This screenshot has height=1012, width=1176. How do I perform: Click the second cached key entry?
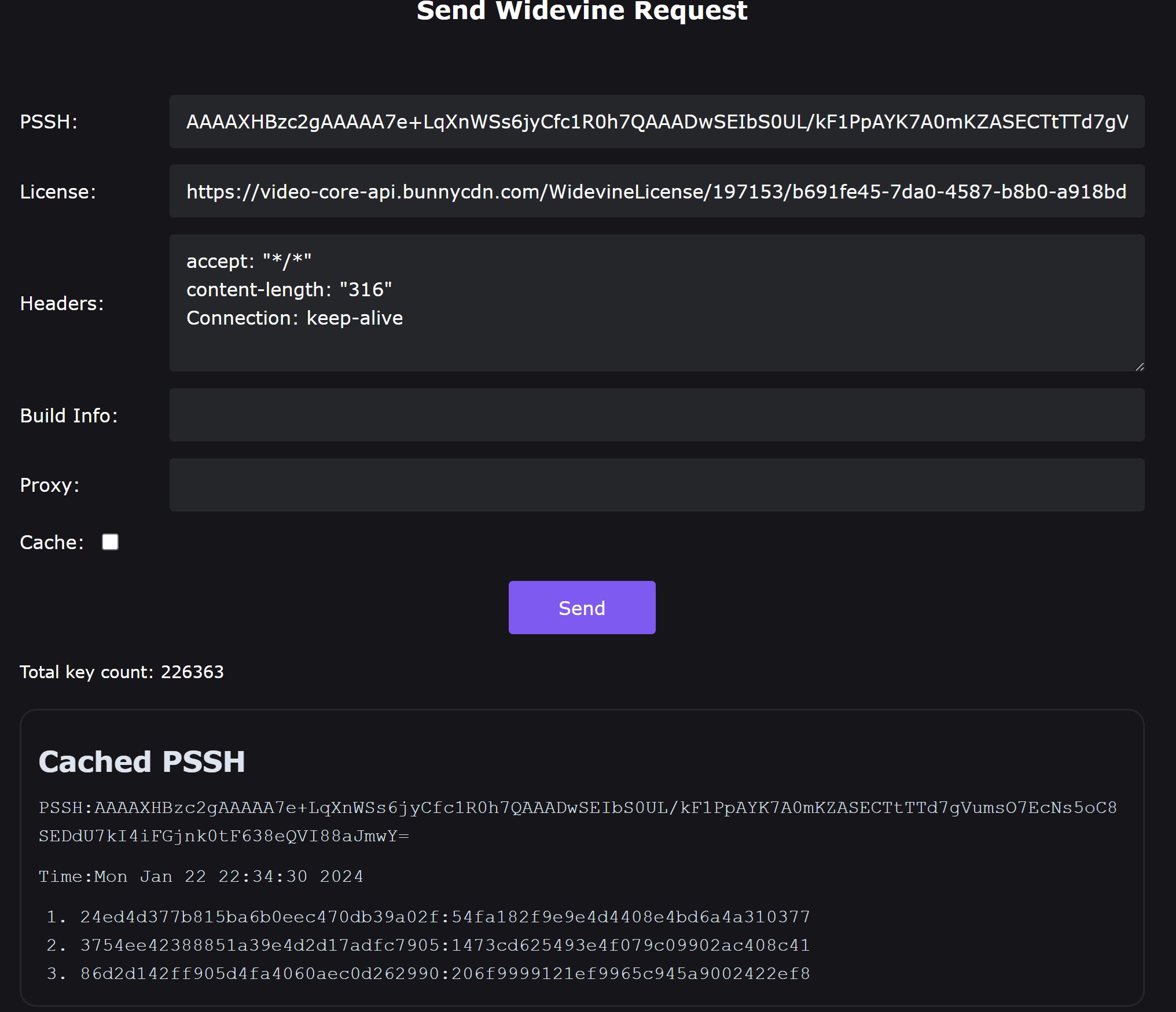point(444,945)
